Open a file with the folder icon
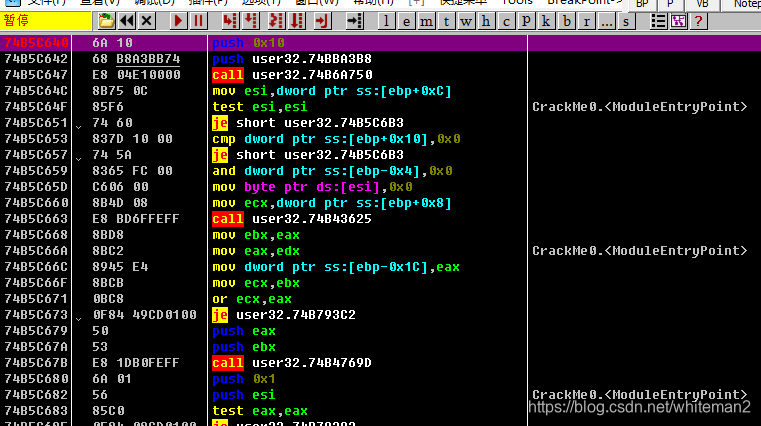The height and width of the screenshot is (426, 761). (106, 21)
